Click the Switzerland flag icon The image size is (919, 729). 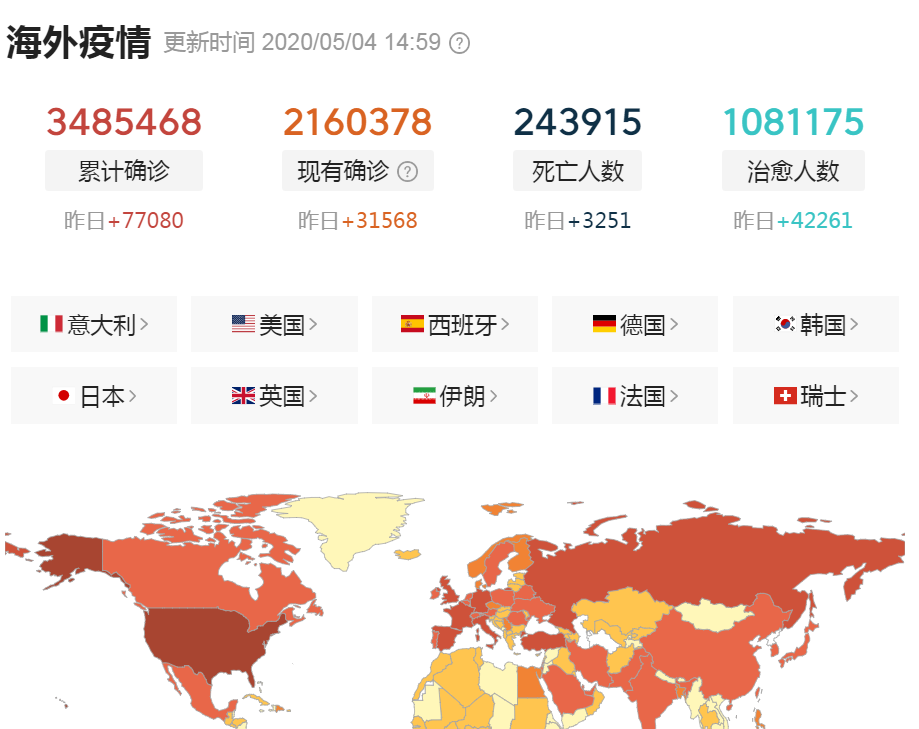tap(785, 396)
